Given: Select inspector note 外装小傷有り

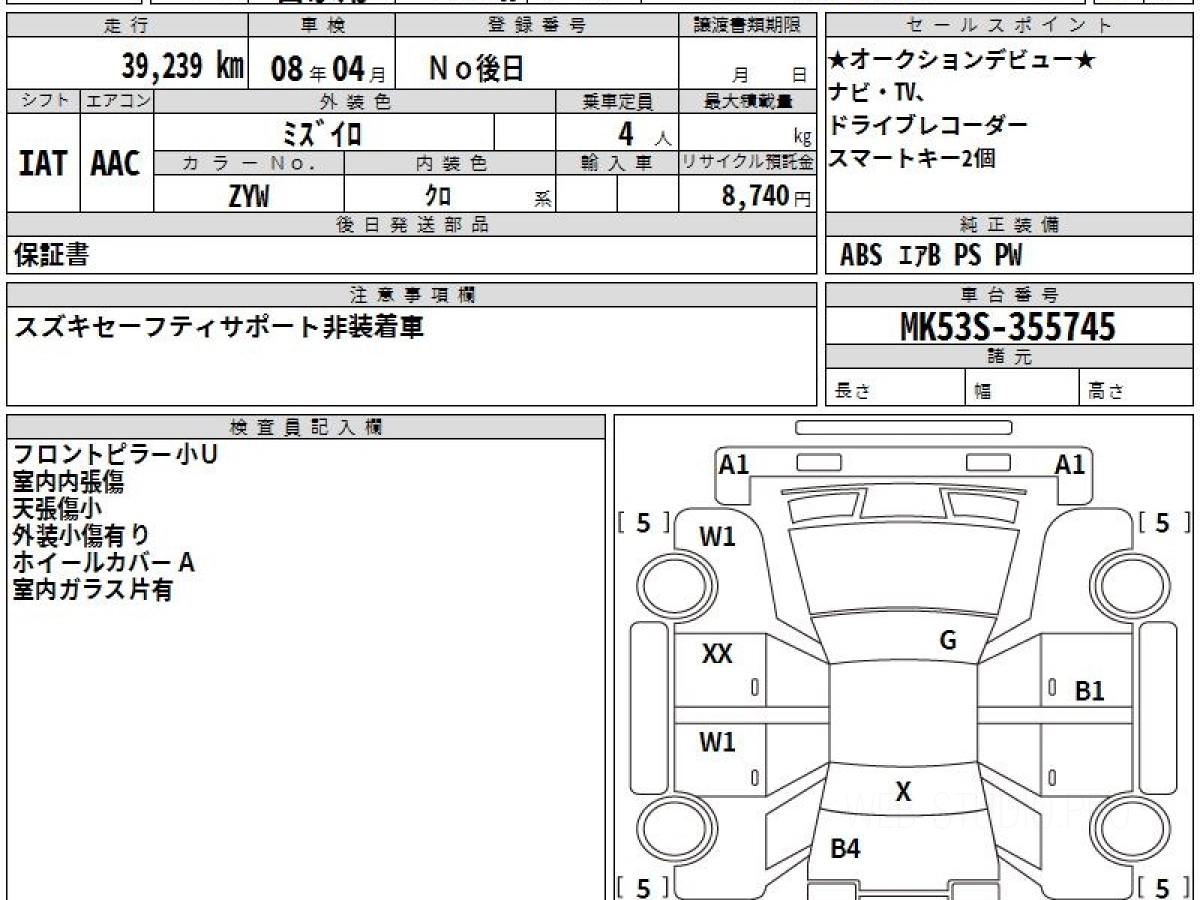Looking at the screenshot, I should tap(82, 536).
